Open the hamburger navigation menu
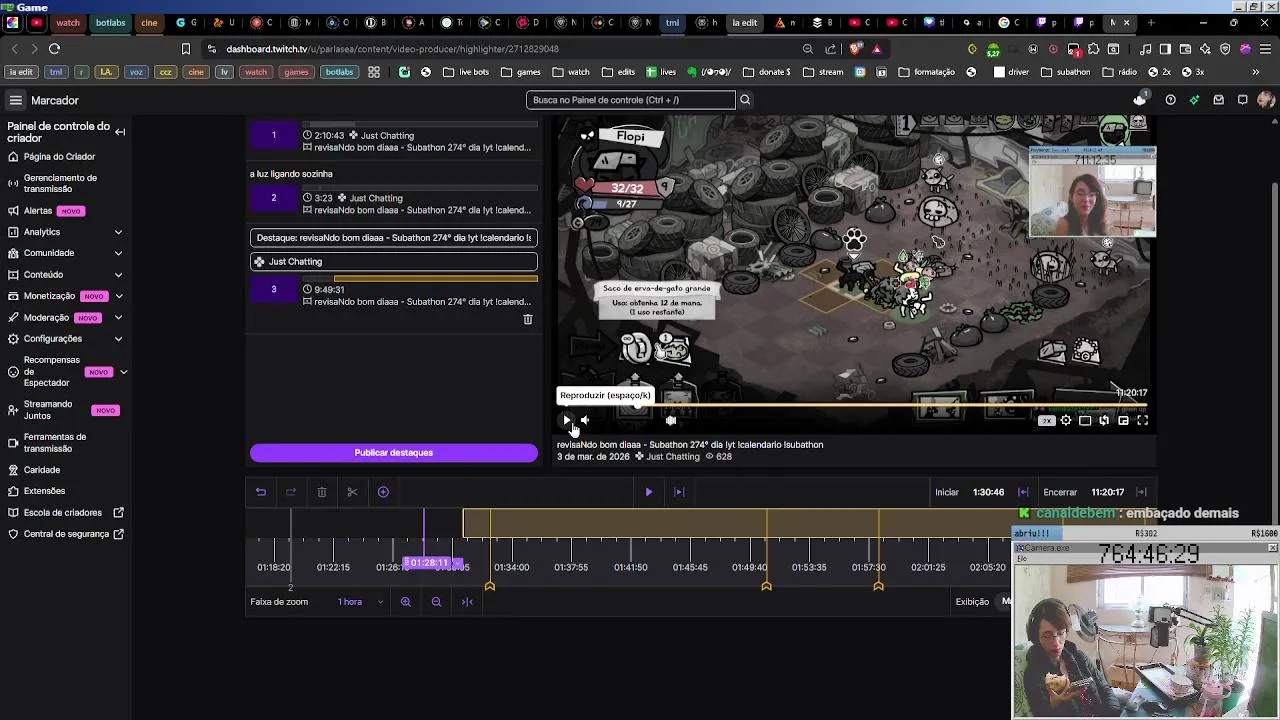Viewport: 1280px width, 720px height. [16, 100]
